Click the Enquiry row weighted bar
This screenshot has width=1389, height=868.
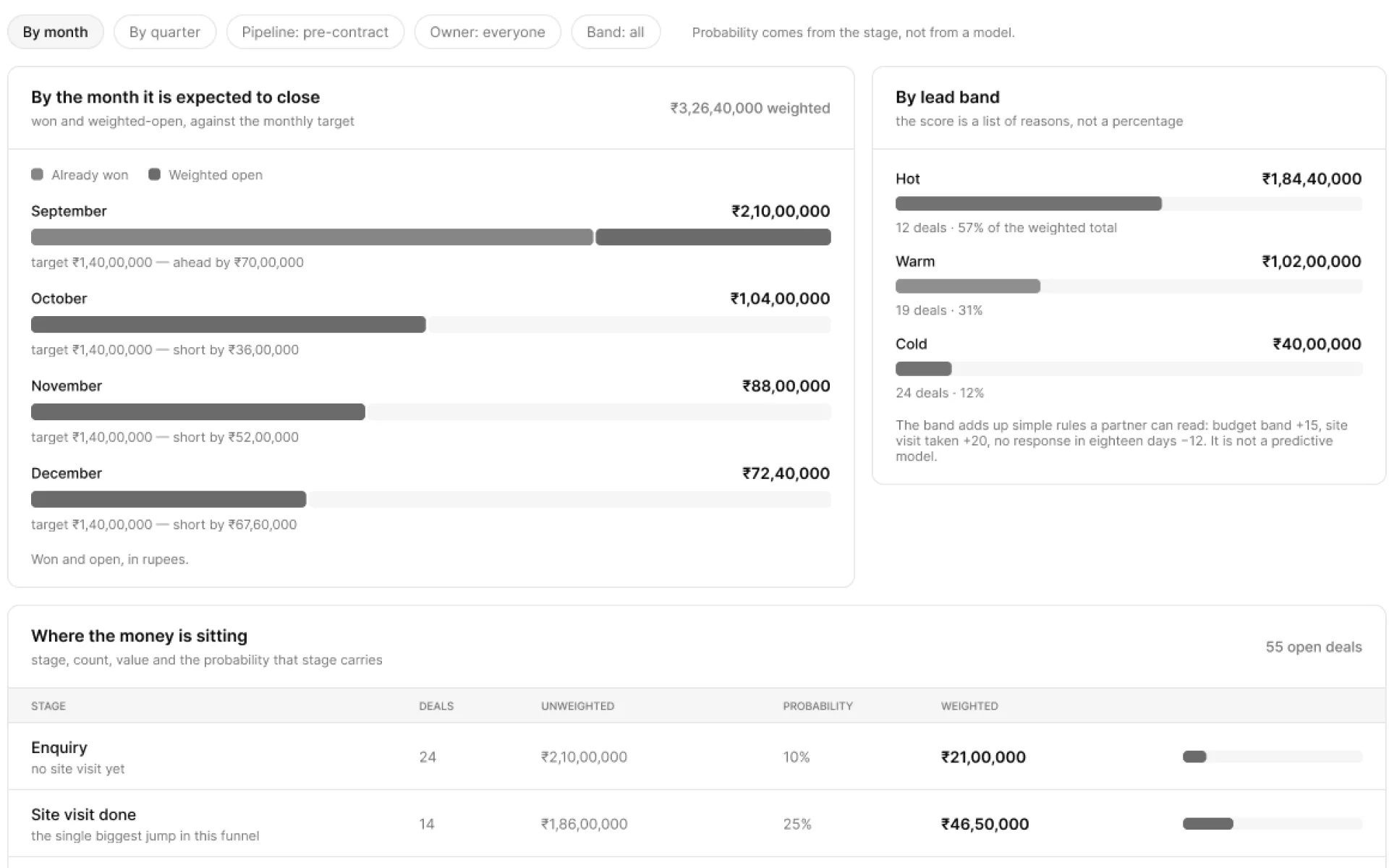(1273, 757)
